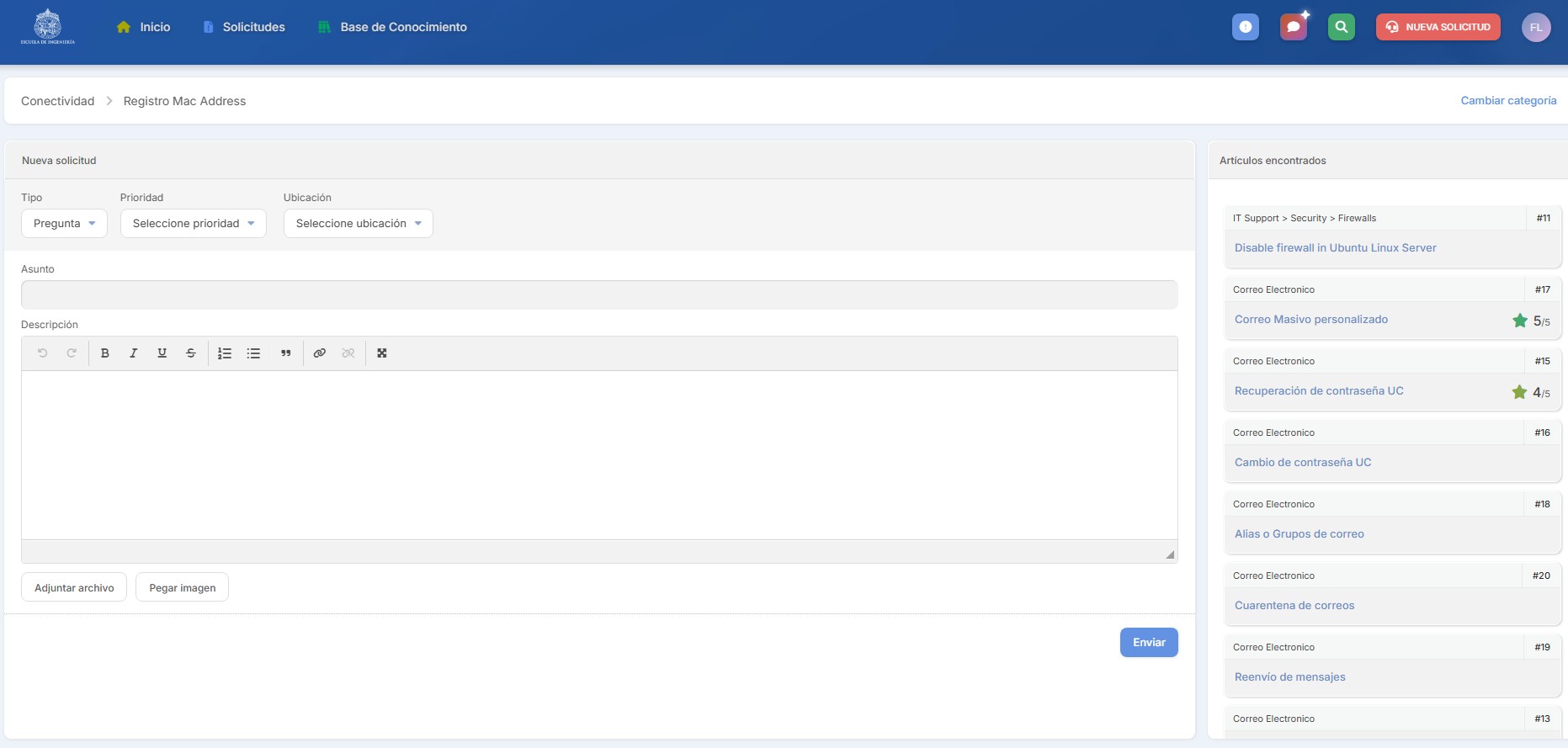This screenshot has width=1568, height=748.
Task: Open the Tipo dropdown showing Pregunta
Action: pos(64,224)
